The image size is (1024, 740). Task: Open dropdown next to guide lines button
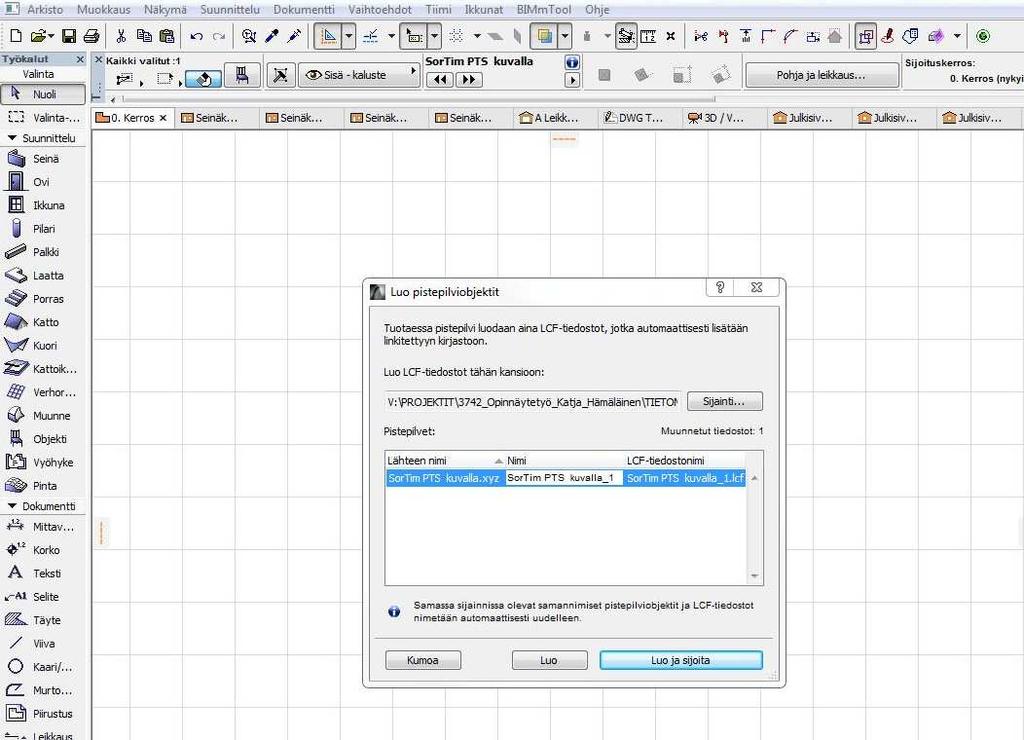[349, 37]
